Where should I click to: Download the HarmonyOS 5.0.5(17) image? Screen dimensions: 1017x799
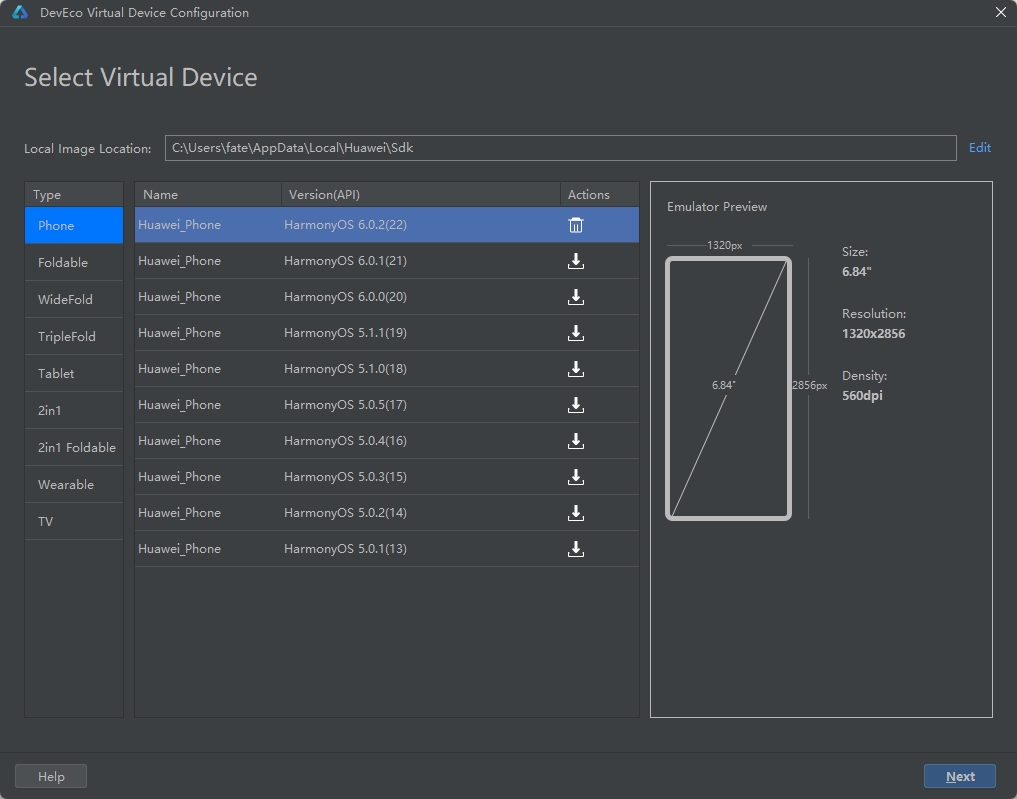pyautogui.click(x=576, y=405)
